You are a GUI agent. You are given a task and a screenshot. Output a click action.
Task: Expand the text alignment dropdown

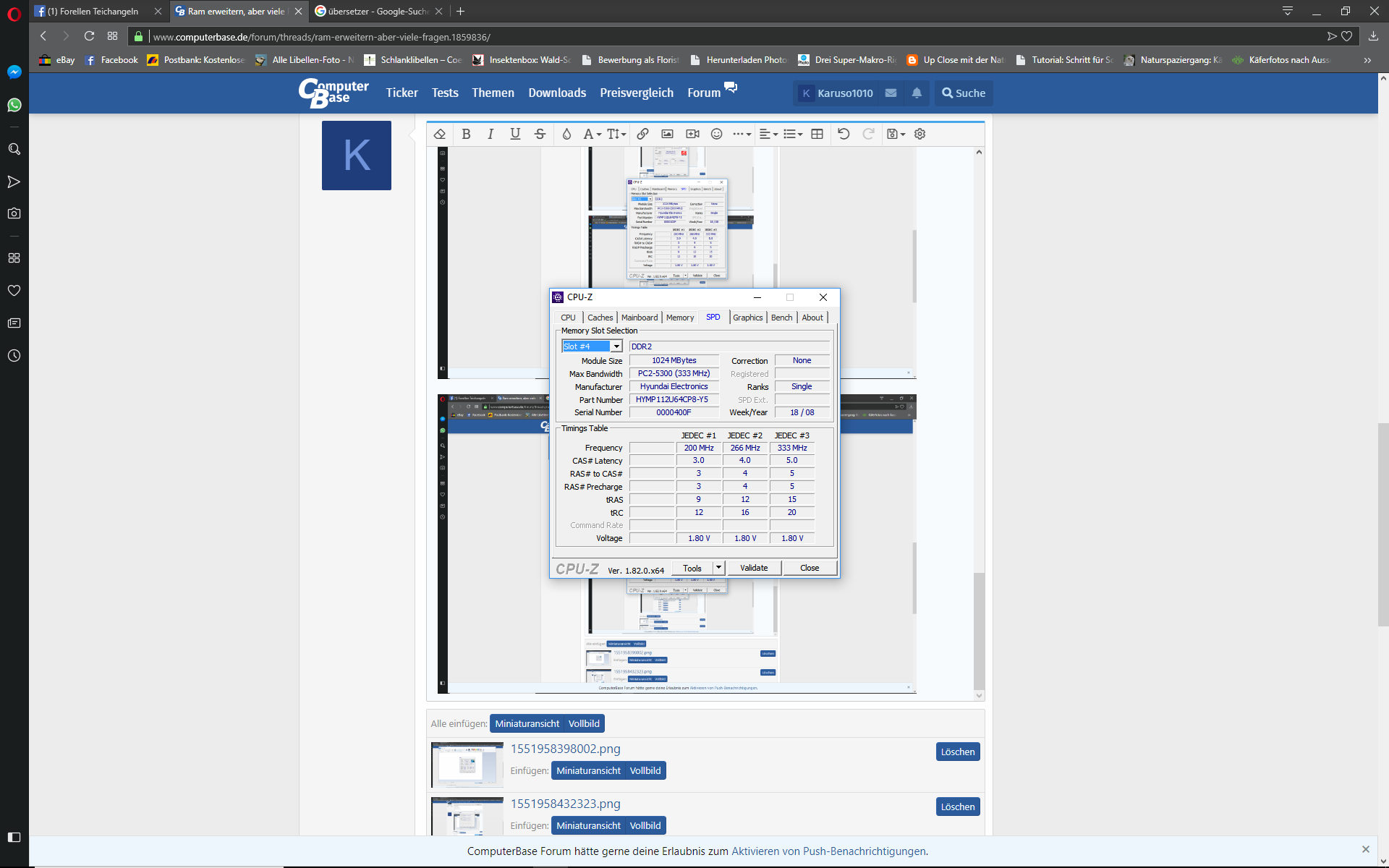(x=768, y=134)
